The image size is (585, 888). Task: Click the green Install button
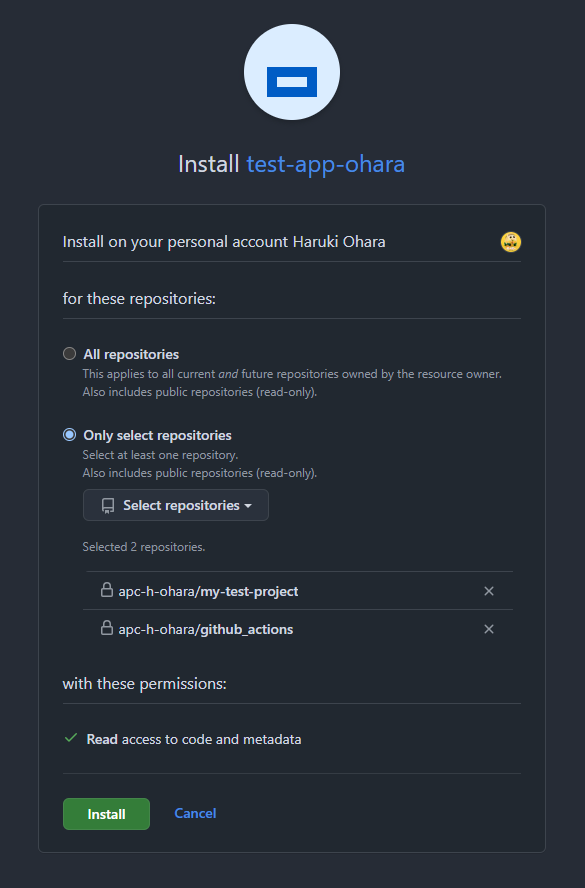(x=106, y=814)
